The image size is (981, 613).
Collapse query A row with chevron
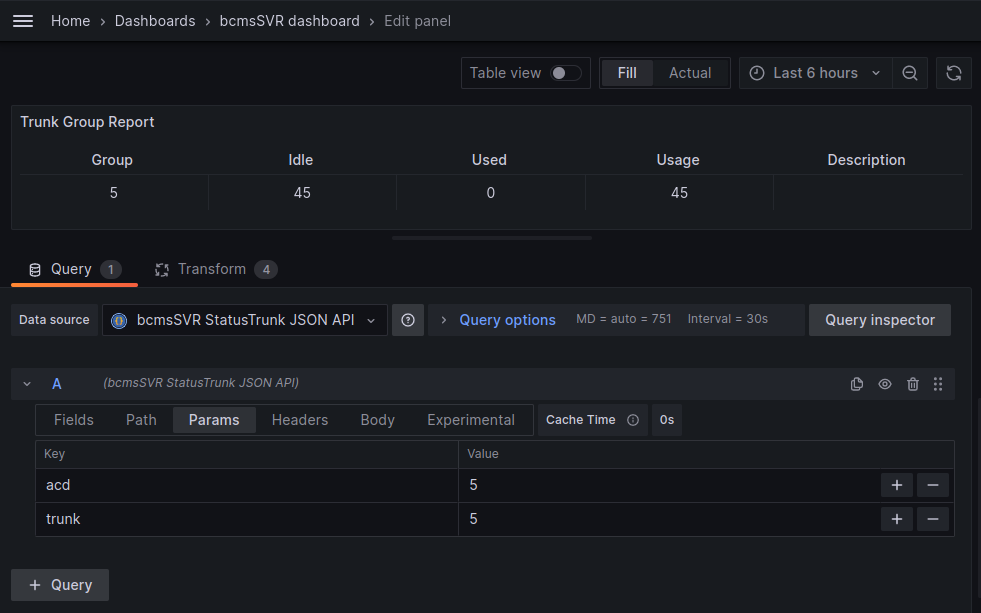(27, 384)
